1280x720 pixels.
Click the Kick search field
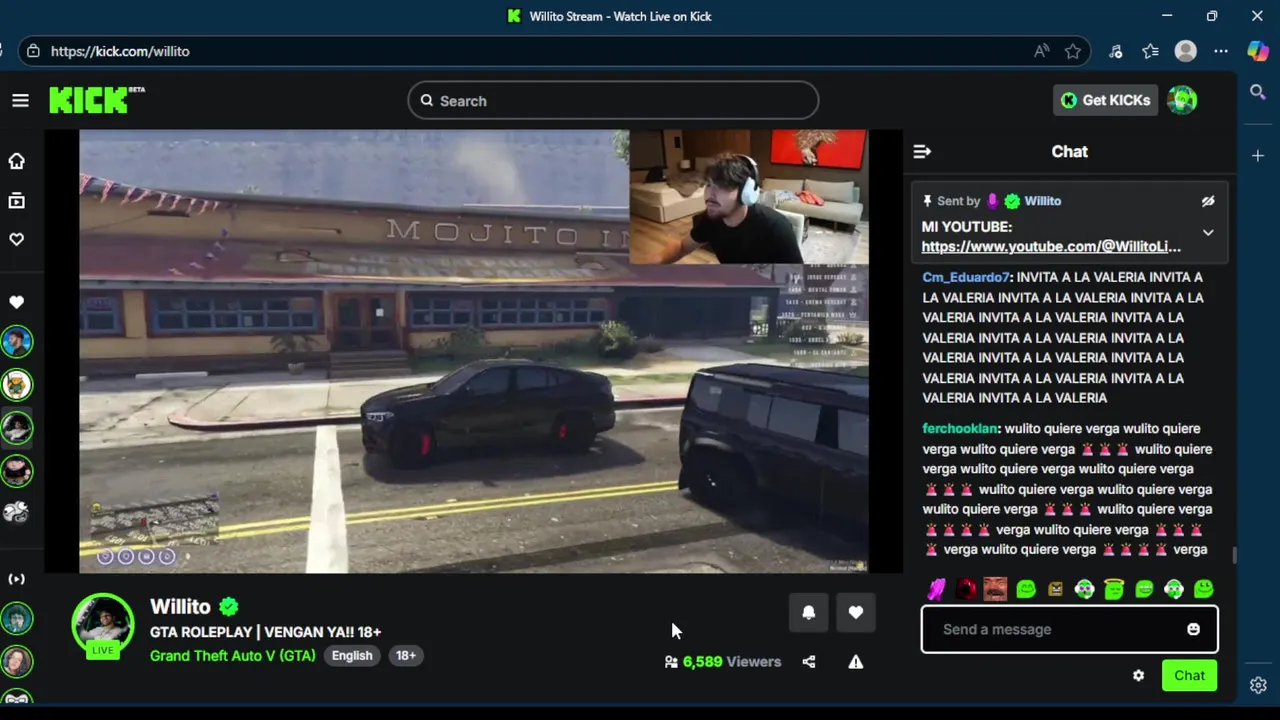613,101
